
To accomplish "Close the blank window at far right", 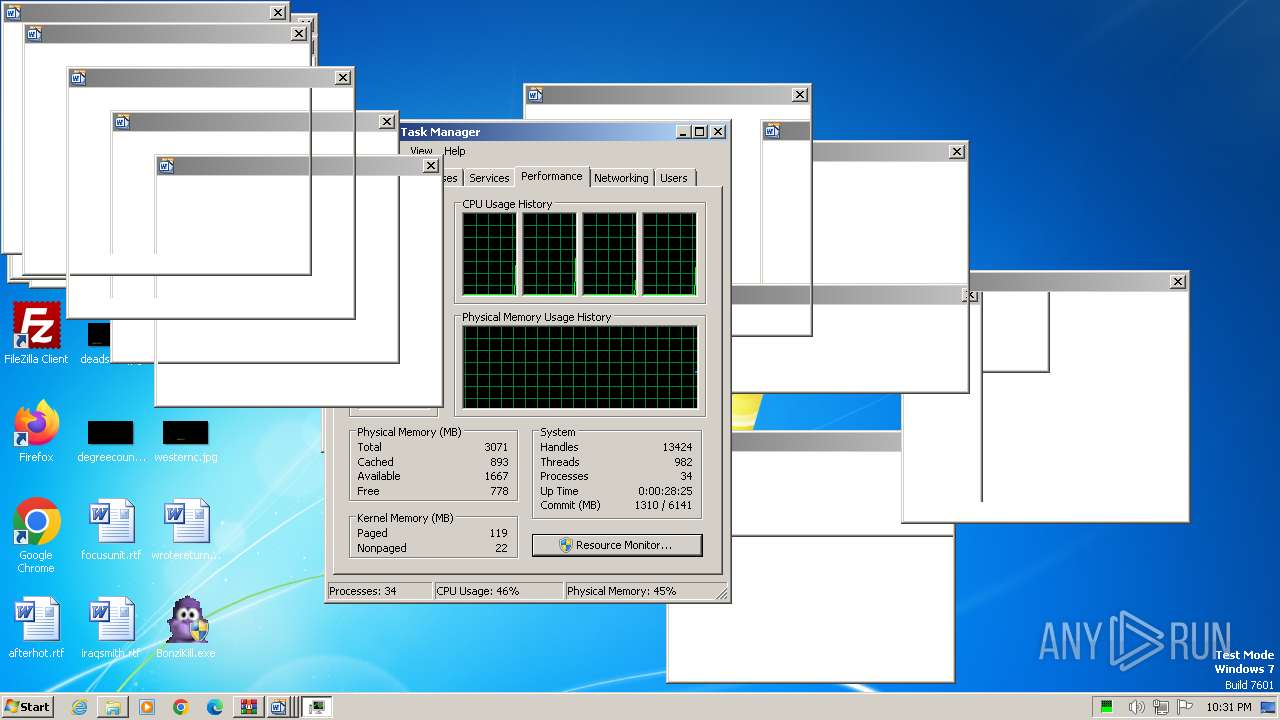I will click(x=1177, y=282).
